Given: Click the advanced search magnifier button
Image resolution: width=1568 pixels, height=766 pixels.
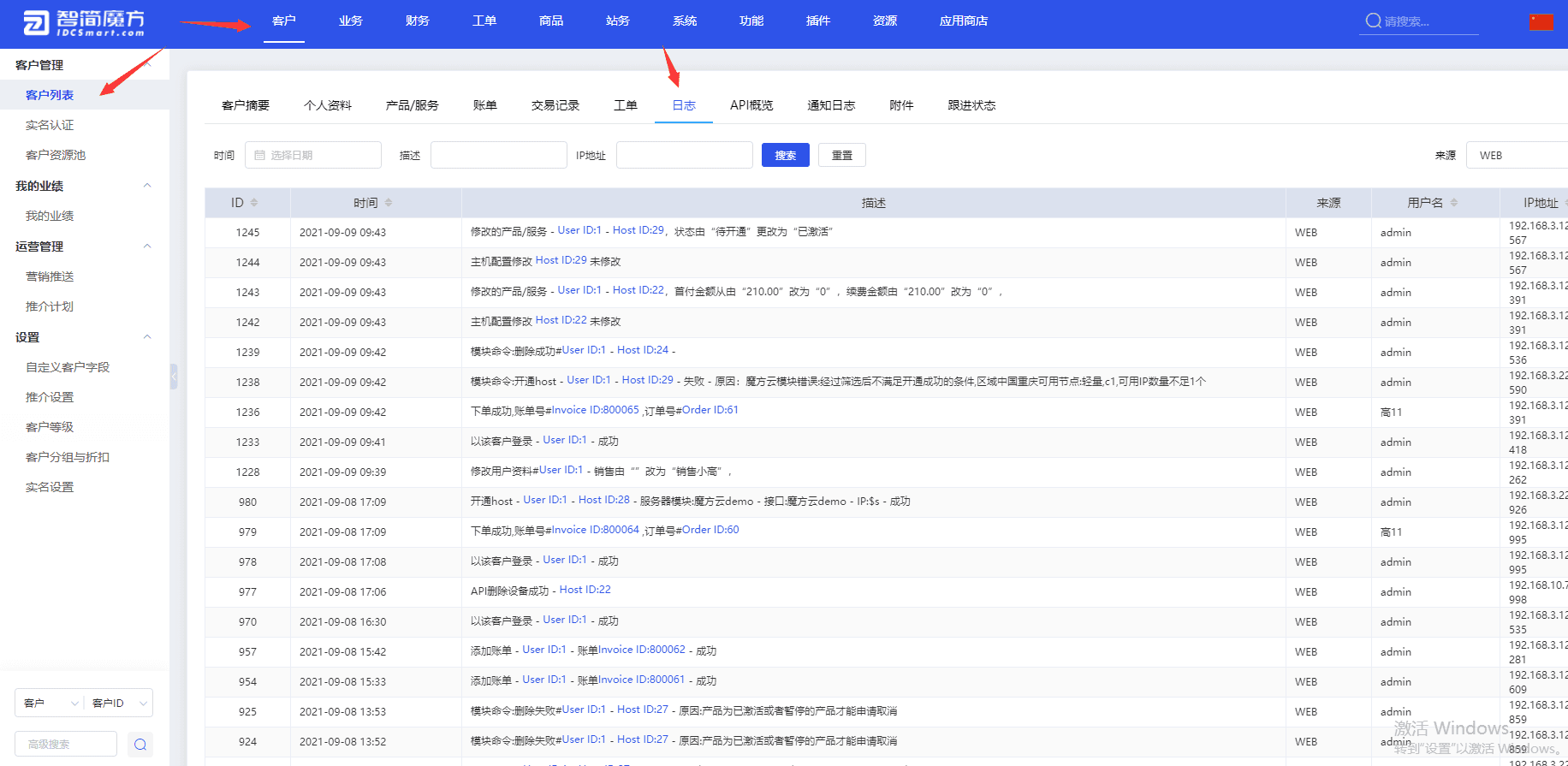Looking at the screenshot, I should [x=140, y=745].
